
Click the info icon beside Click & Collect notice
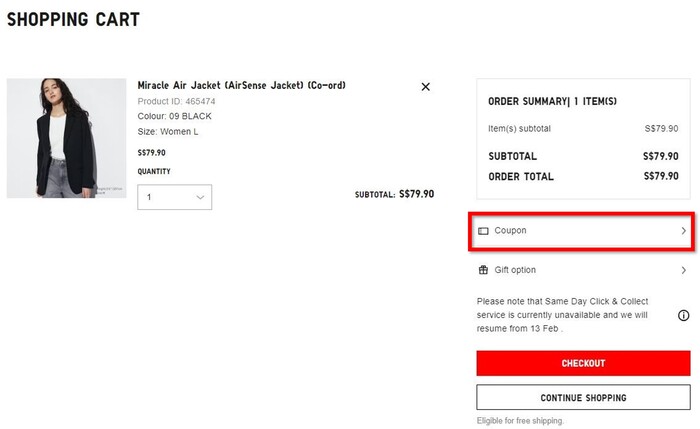click(x=683, y=315)
